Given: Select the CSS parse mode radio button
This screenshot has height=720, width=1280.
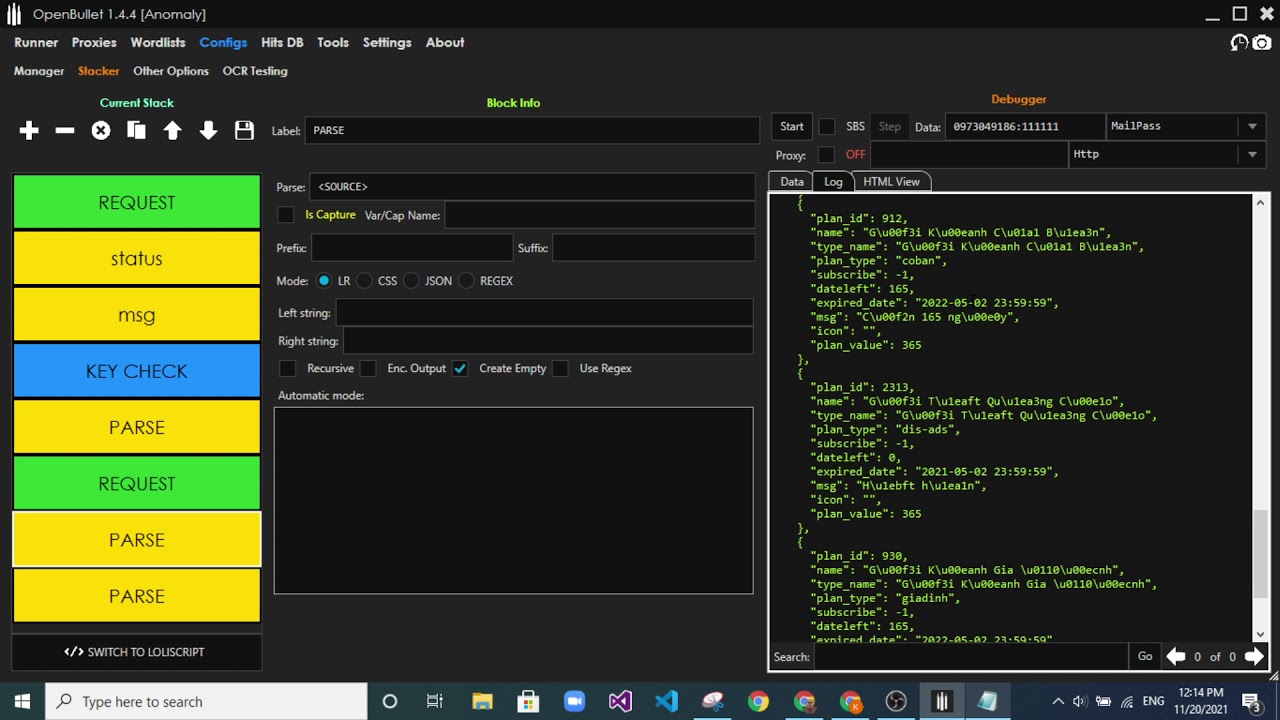Looking at the screenshot, I should tap(364, 281).
